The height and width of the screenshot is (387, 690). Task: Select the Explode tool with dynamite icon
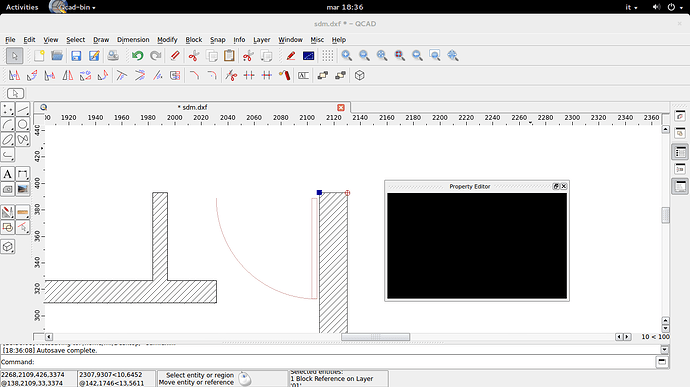coord(284,76)
